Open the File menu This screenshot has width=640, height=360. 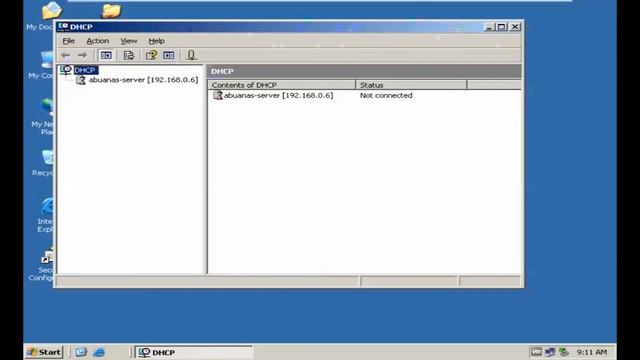tap(69, 41)
